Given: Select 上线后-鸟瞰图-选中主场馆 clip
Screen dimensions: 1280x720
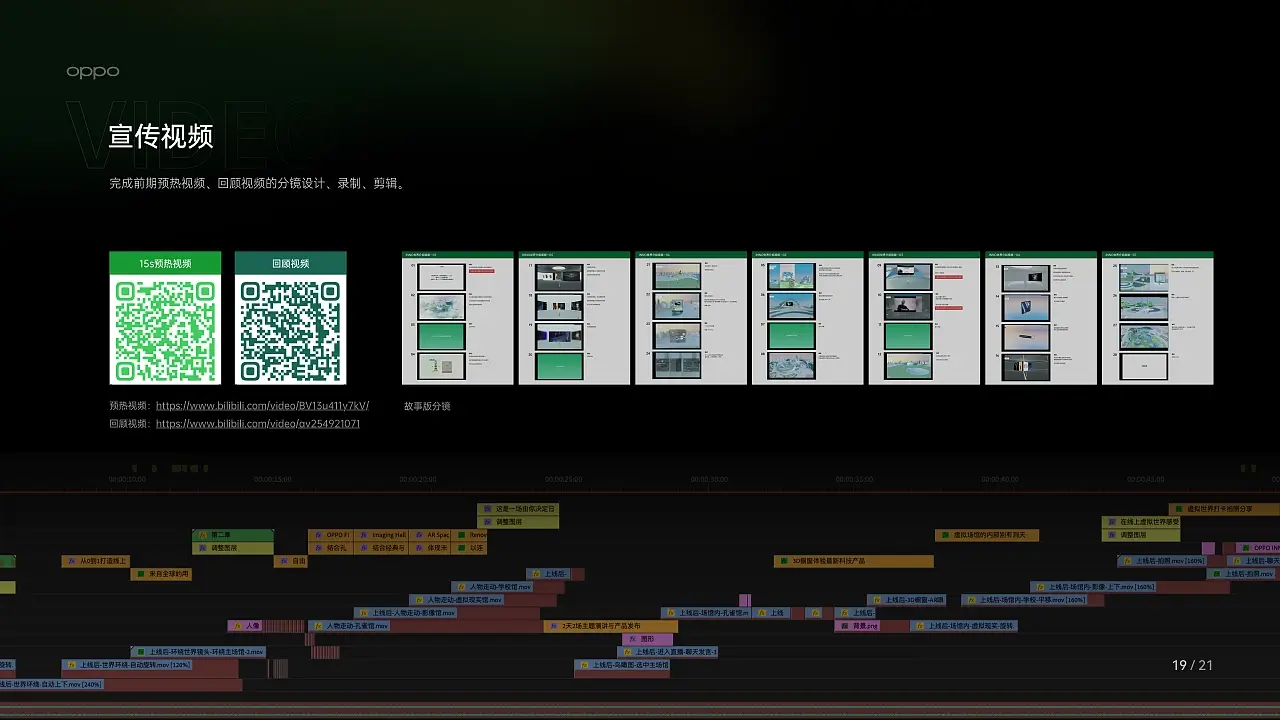Looking at the screenshot, I should (622, 665).
